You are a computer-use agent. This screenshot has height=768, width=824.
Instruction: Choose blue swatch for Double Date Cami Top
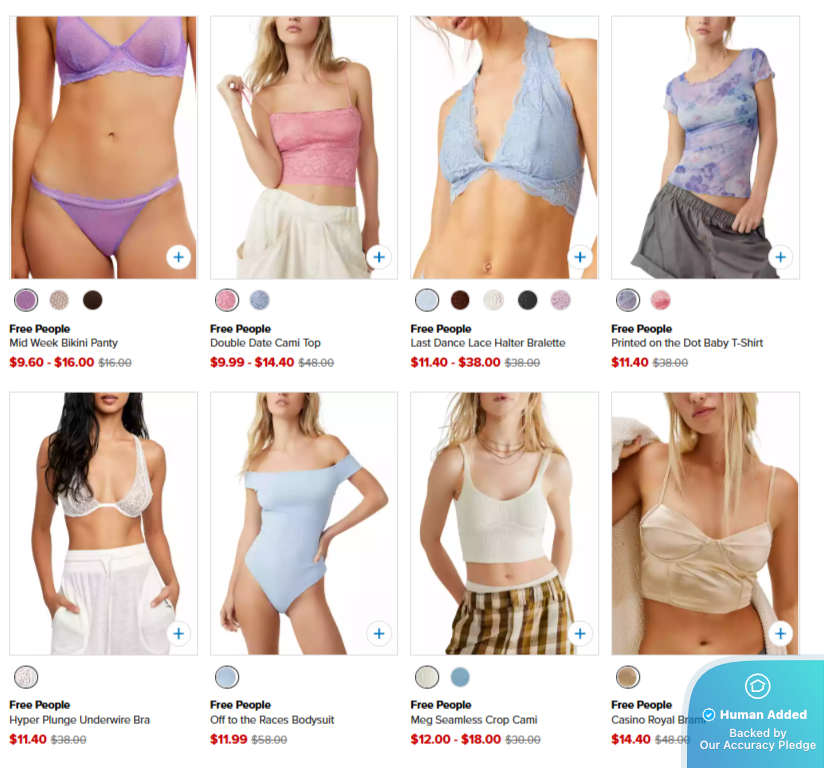click(260, 300)
